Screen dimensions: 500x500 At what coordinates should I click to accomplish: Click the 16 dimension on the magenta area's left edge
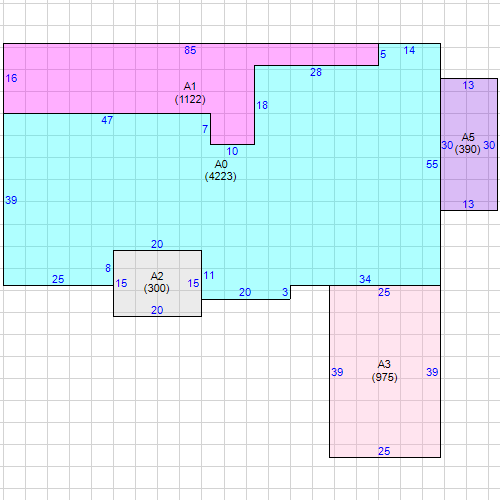click(x=11, y=78)
